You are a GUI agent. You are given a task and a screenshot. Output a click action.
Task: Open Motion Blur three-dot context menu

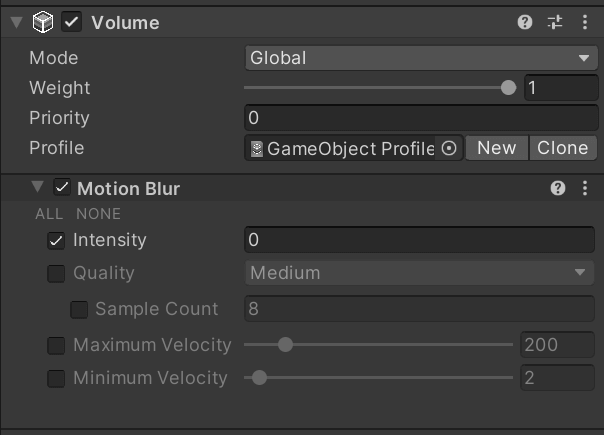585,188
